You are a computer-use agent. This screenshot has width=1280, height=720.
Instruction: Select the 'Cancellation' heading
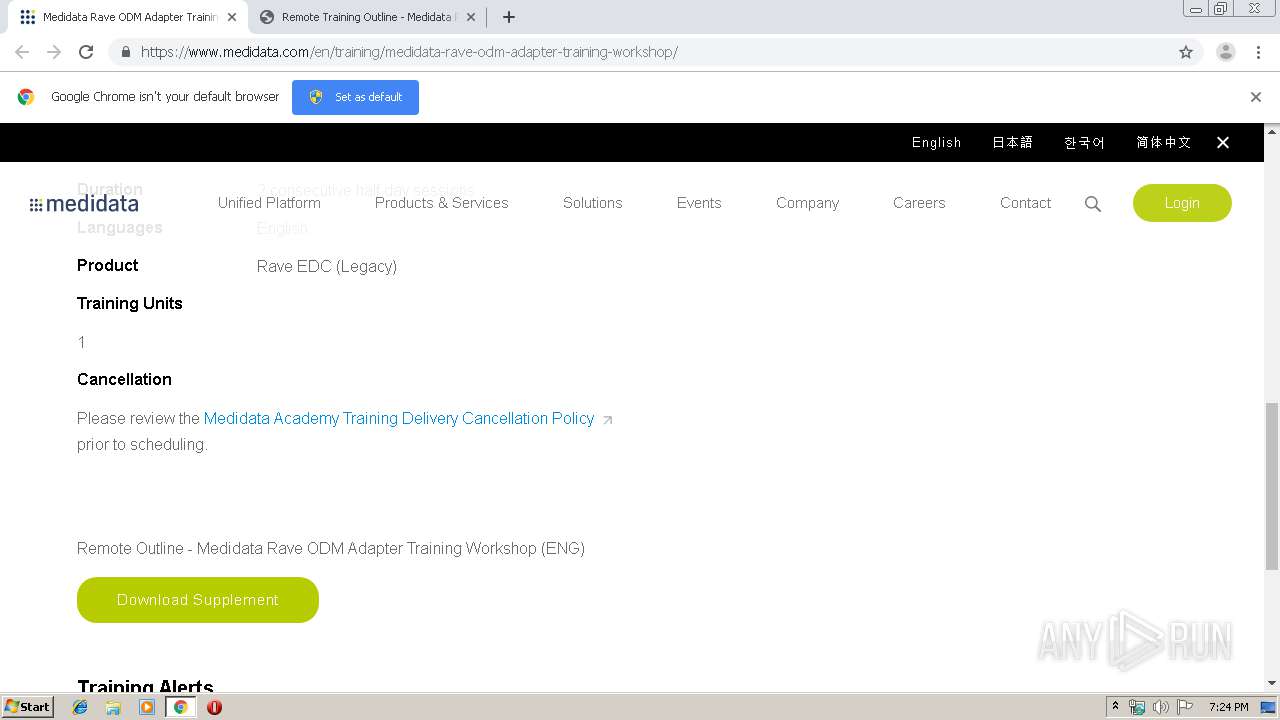click(x=124, y=379)
